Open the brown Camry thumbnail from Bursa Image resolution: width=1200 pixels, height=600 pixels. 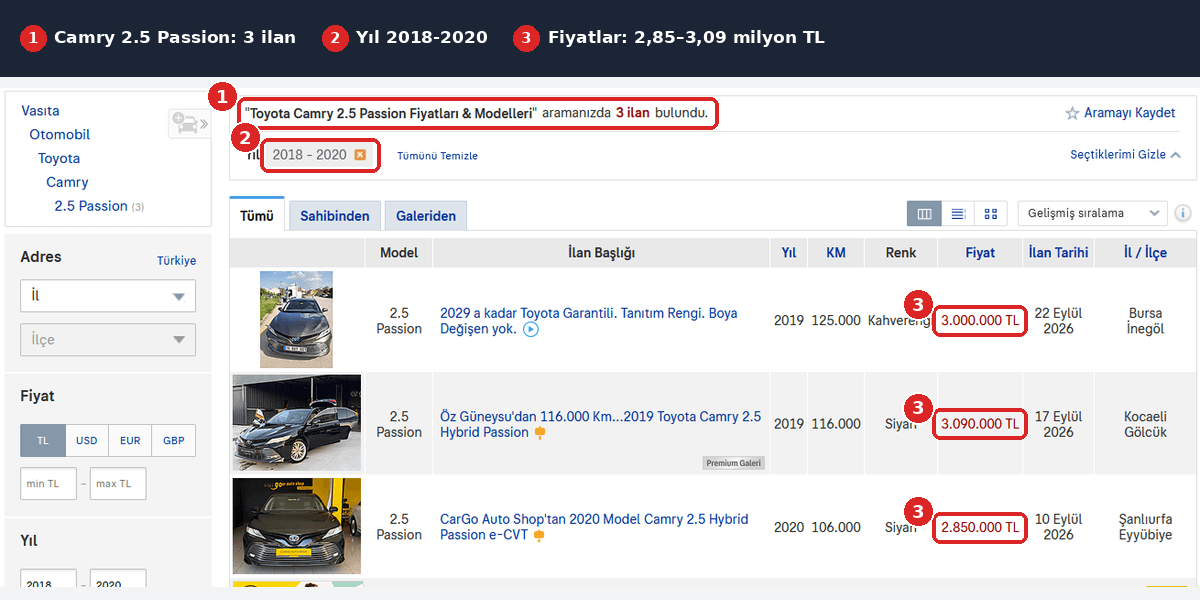[296, 319]
